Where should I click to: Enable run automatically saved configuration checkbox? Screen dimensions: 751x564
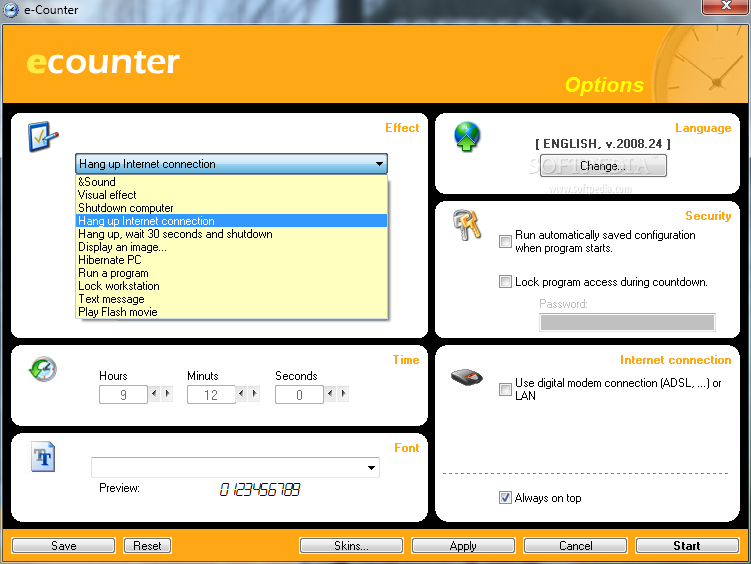505,241
